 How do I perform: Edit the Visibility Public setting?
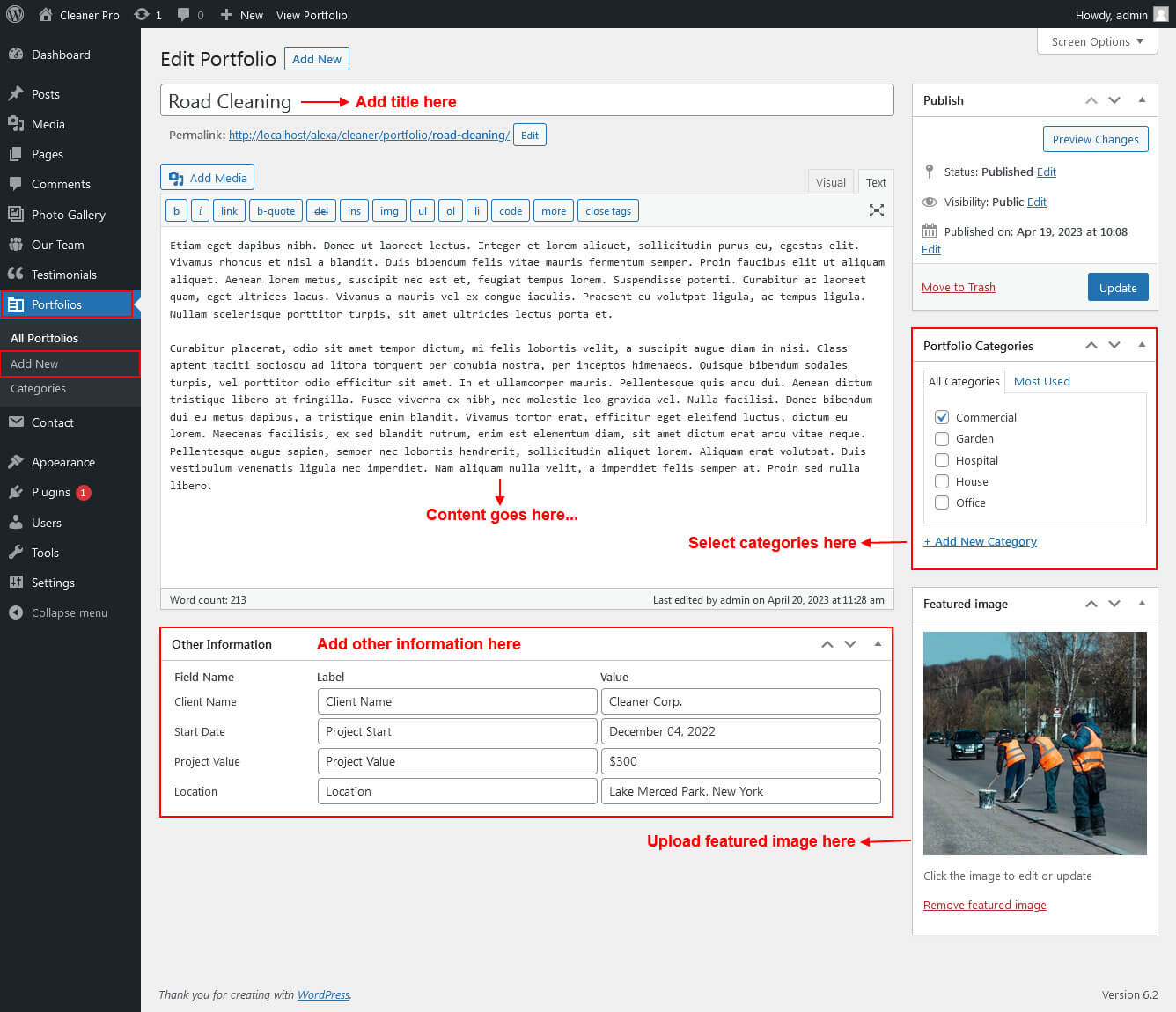[x=1037, y=202]
